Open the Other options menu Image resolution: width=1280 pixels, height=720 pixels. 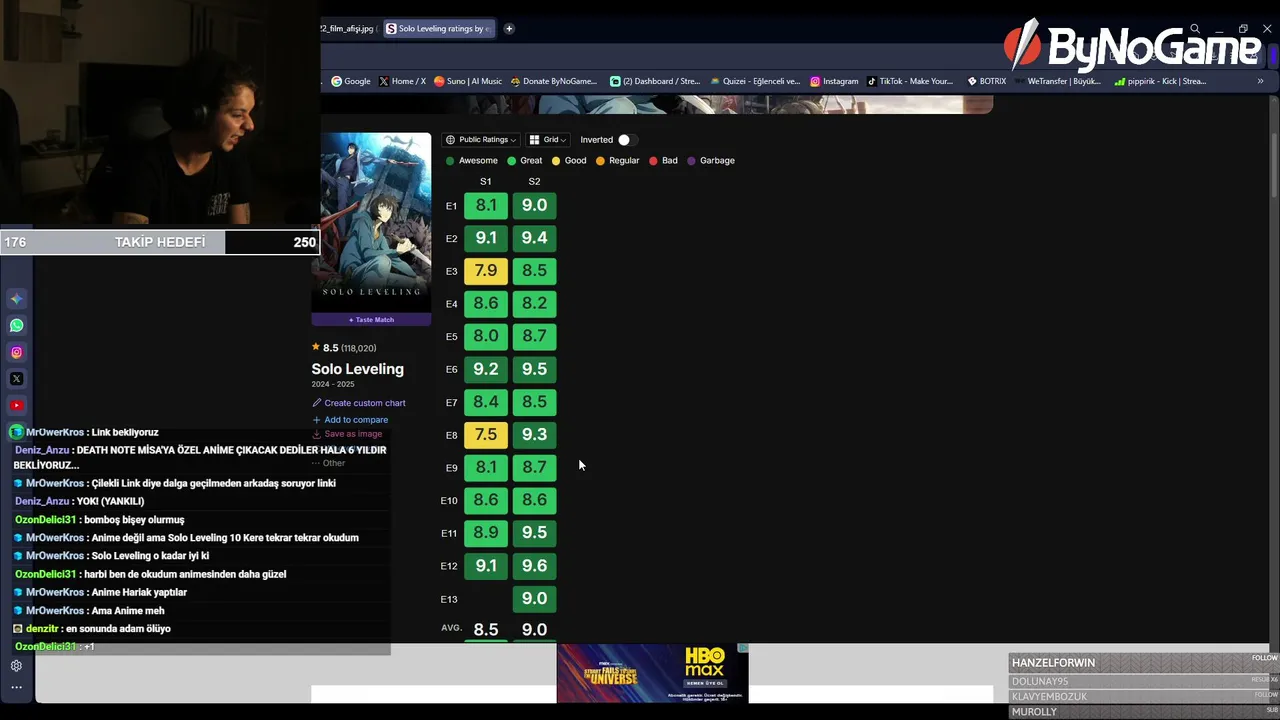(328, 463)
